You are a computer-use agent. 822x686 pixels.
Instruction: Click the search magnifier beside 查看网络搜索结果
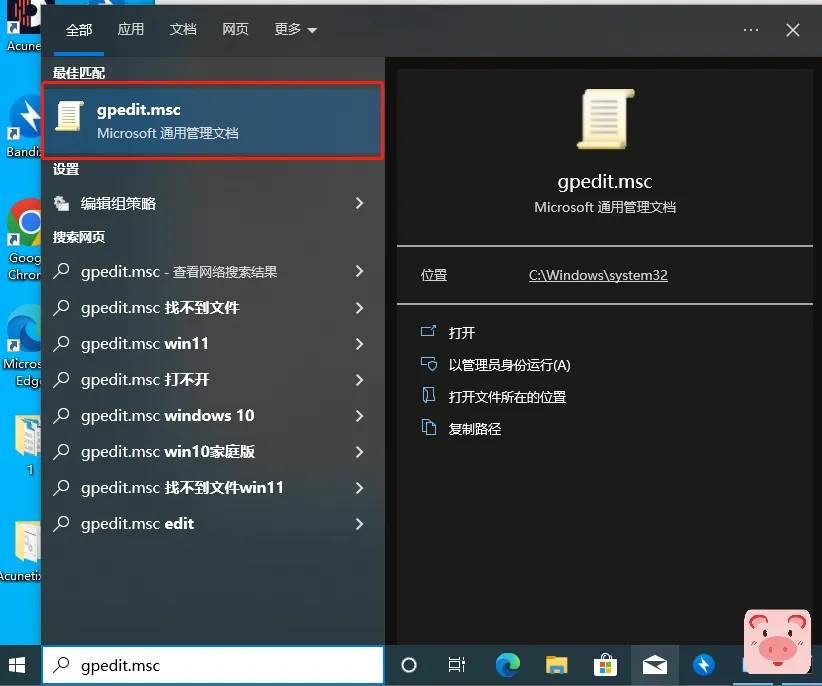click(x=61, y=271)
